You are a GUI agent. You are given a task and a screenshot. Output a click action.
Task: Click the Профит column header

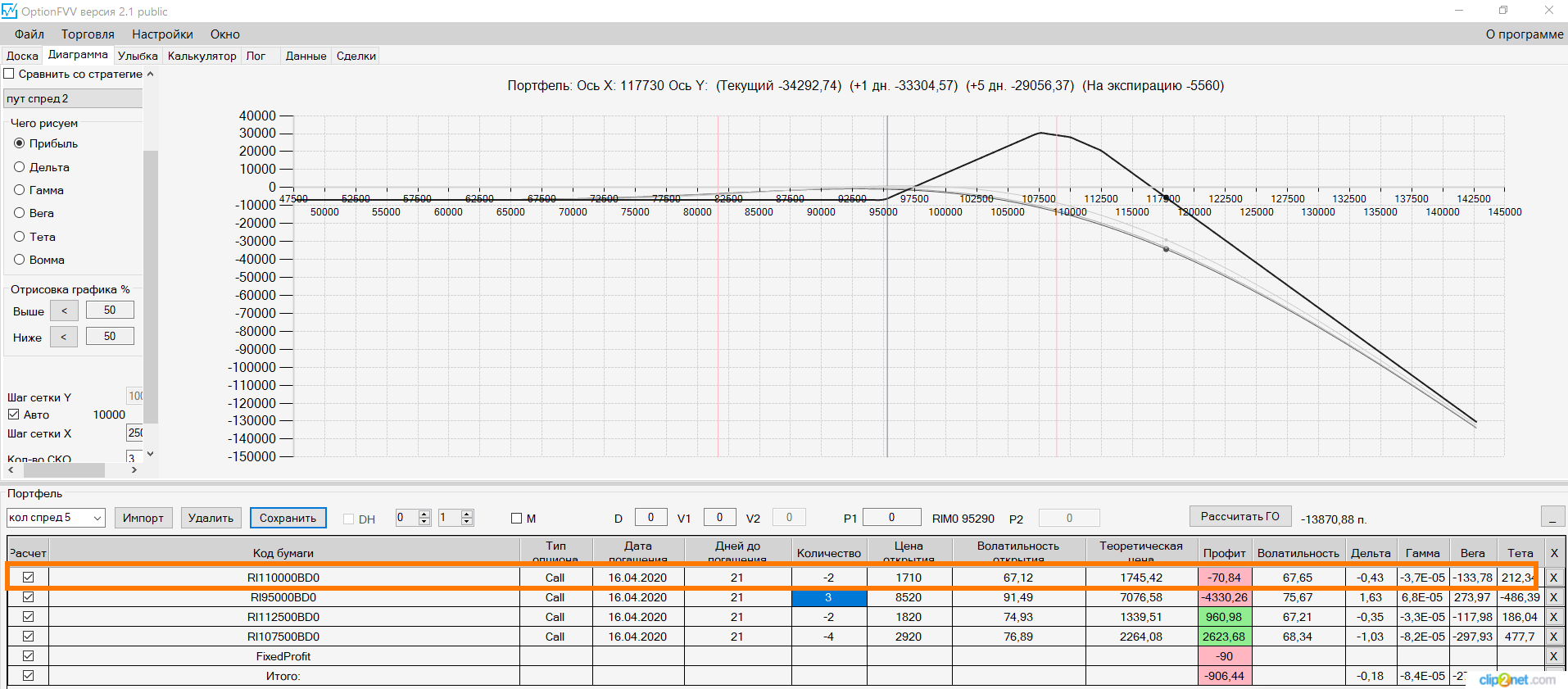tap(1225, 553)
